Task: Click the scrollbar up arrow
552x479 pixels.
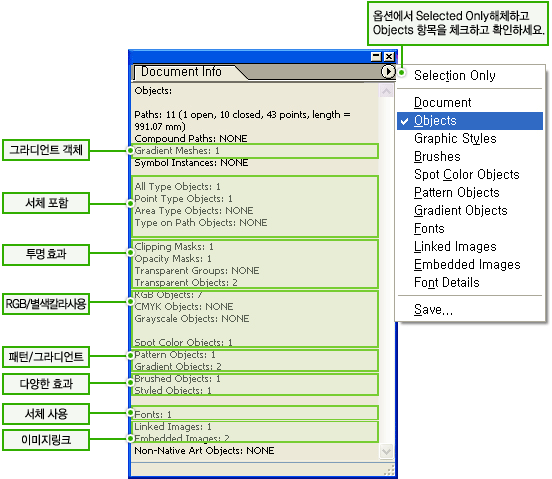Action: click(x=386, y=92)
